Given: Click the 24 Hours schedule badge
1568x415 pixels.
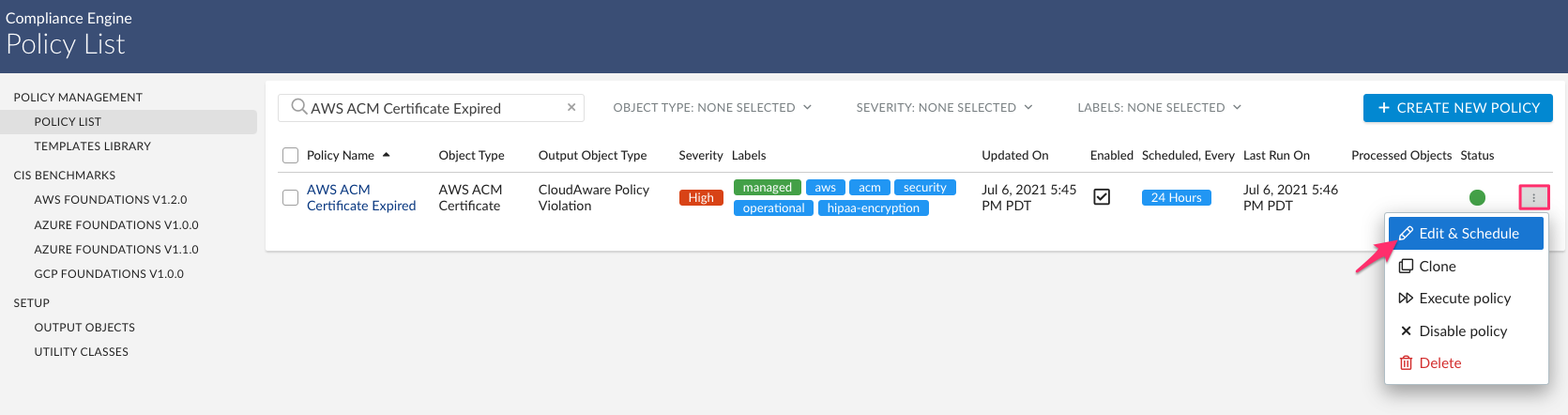Looking at the screenshot, I should click(1176, 197).
